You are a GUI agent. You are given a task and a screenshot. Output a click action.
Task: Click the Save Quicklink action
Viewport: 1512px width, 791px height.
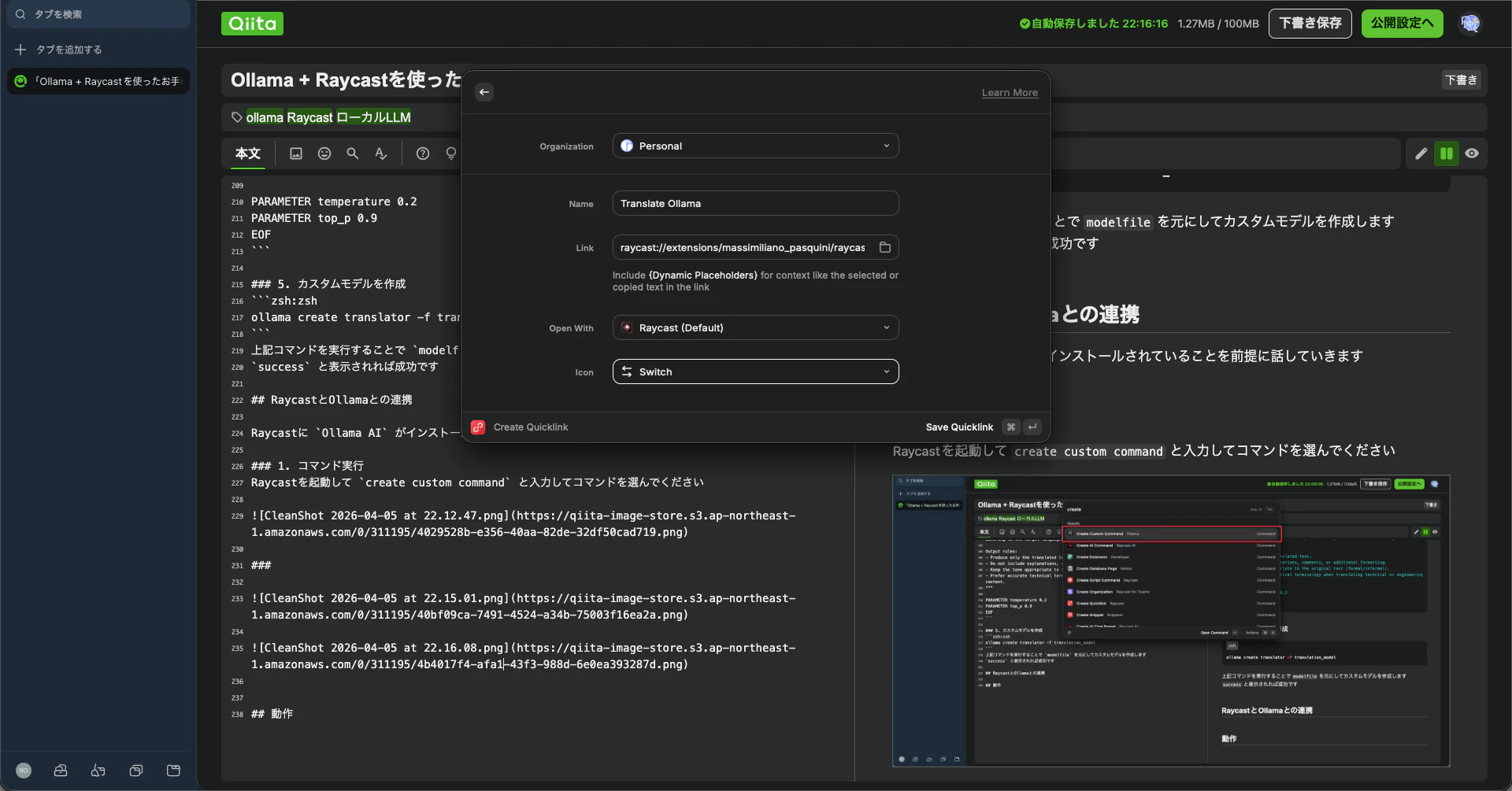tap(959, 427)
